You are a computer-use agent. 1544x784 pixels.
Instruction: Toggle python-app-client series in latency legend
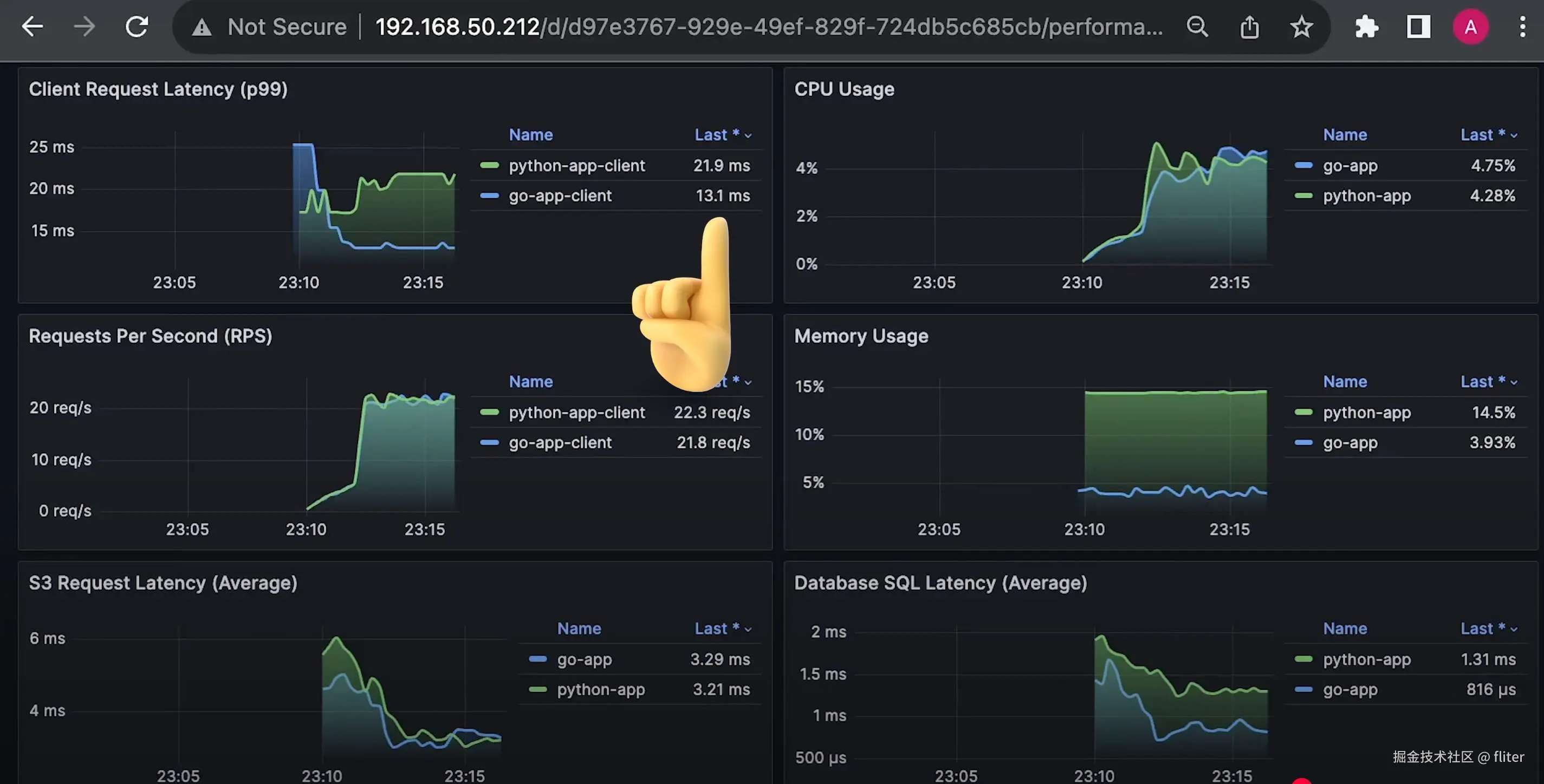click(576, 165)
